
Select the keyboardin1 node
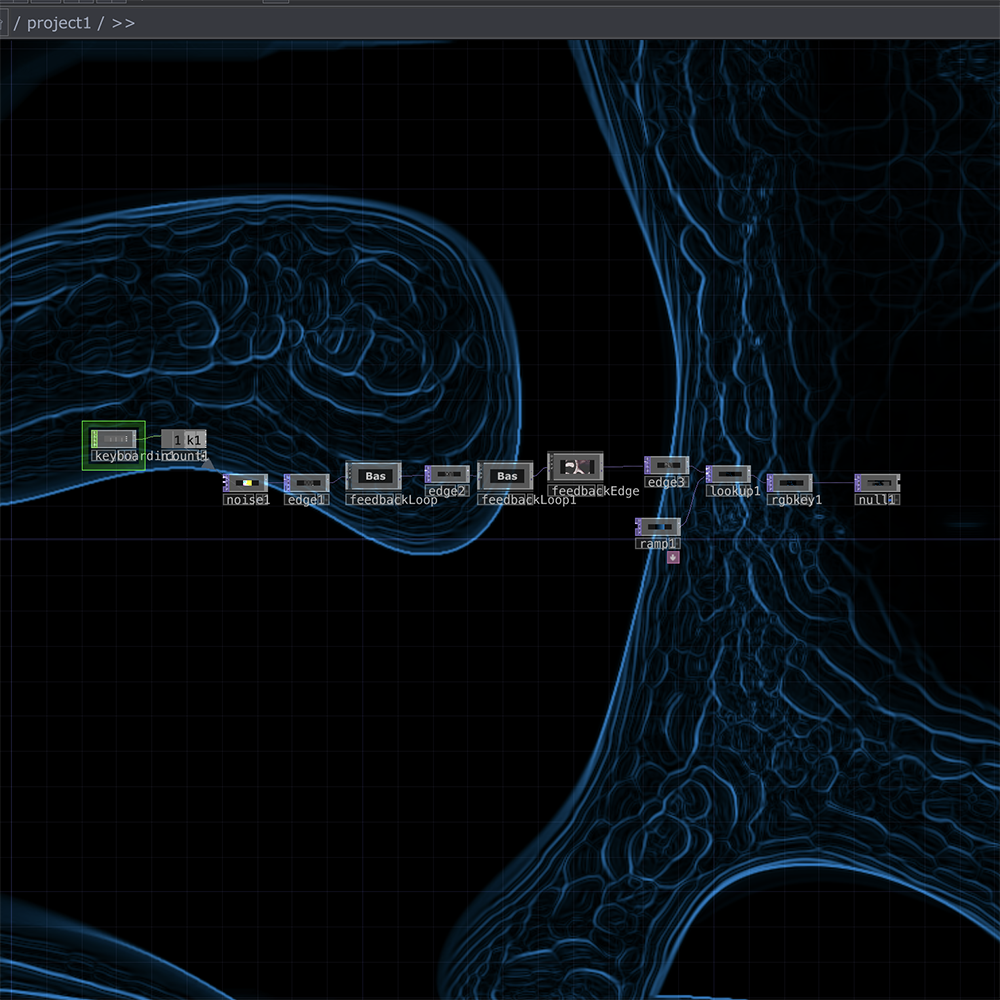(114, 439)
